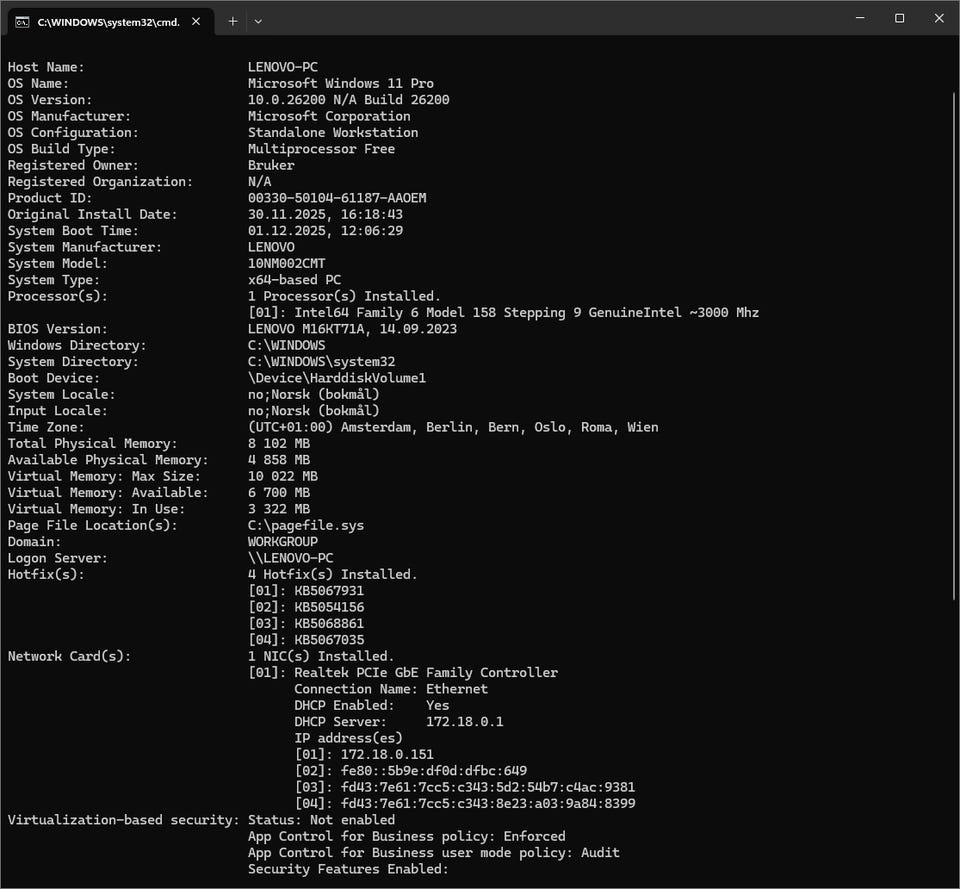Click hotfix KB5067931
Viewport: 960px width, 889px height.
pos(329,591)
